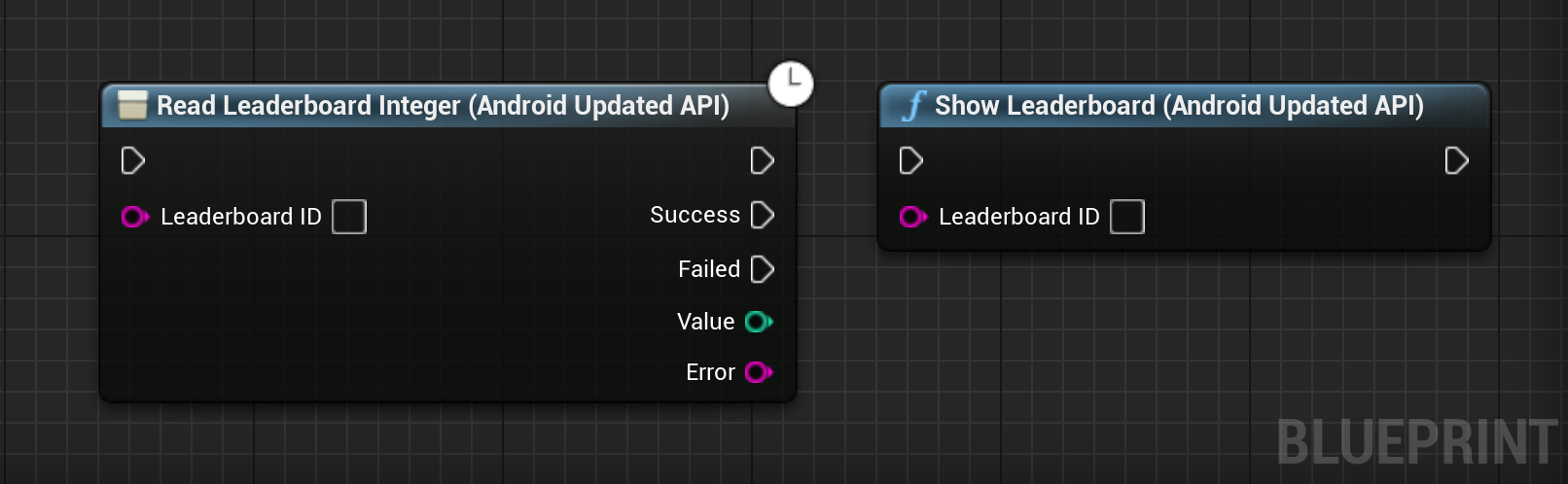
Task: Click Leaderboard ID text box in Show Leaderboard node
Action: pyautogui.click(x=1127, y=217)
